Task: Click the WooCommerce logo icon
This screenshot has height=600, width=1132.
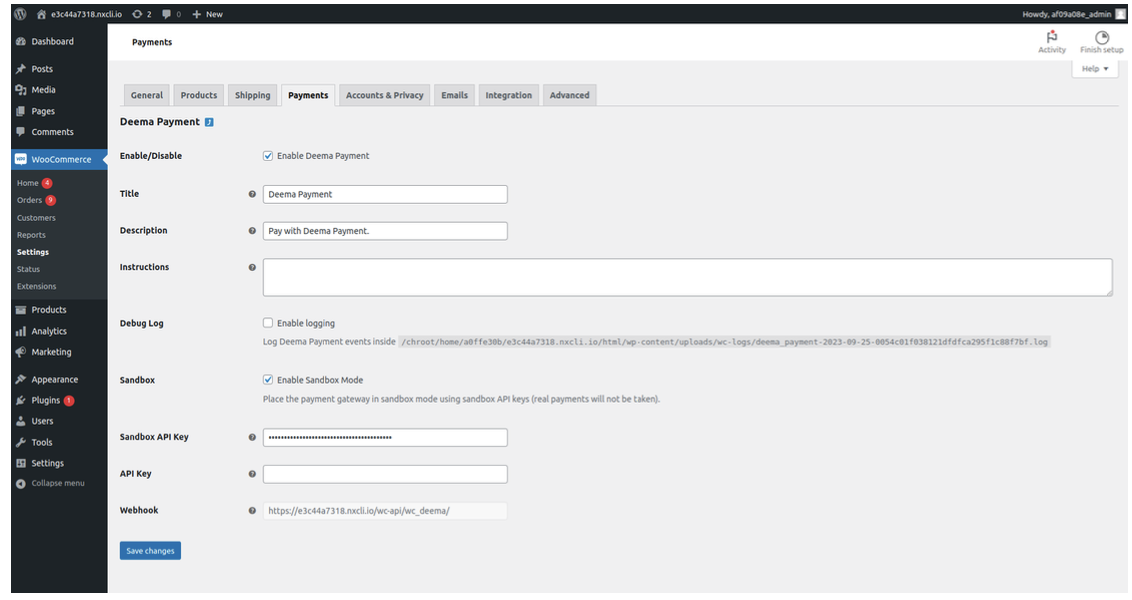Action: [x=21, y=159]
